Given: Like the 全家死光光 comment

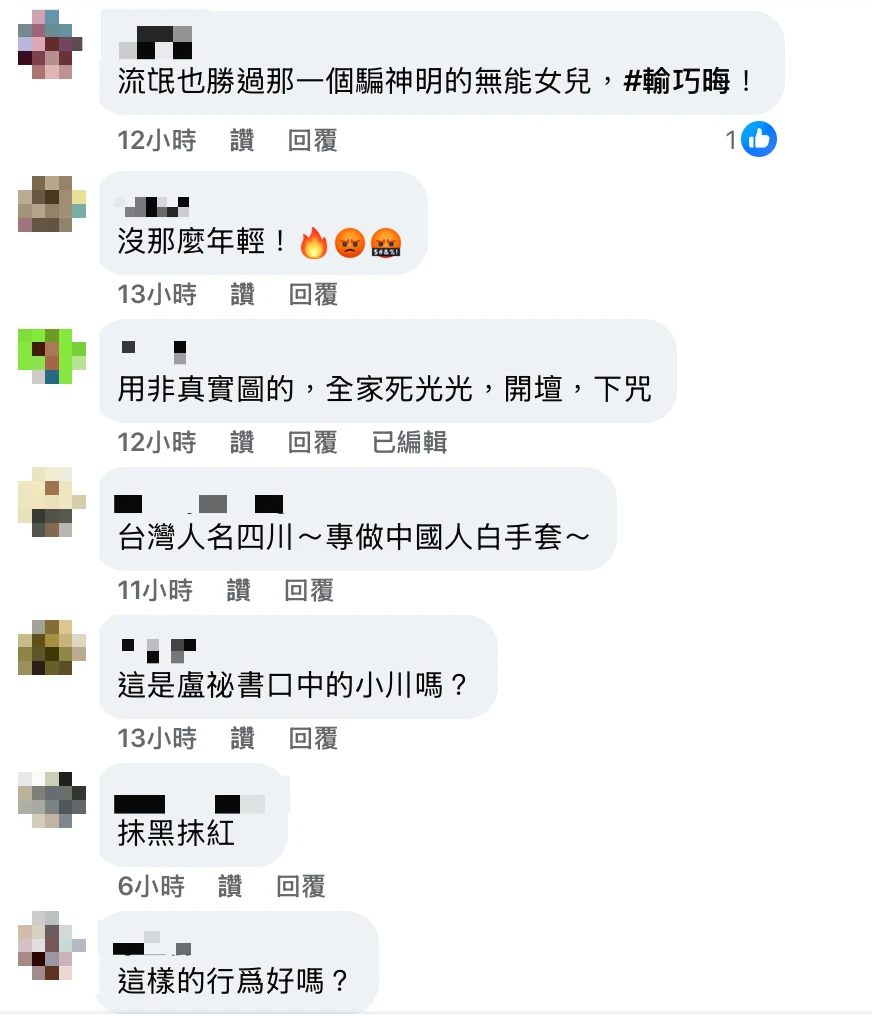Looking at the screenshot, I should point(242,442).
